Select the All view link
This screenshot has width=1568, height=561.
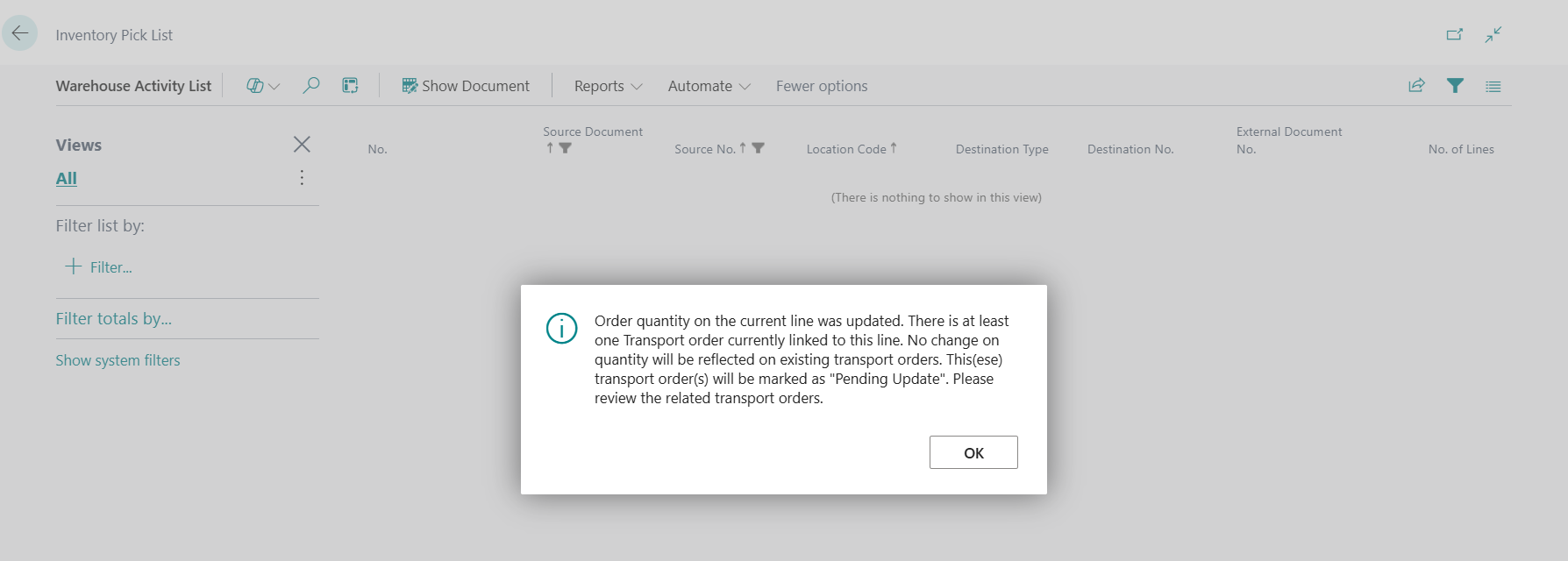click(x=67, y=178)
